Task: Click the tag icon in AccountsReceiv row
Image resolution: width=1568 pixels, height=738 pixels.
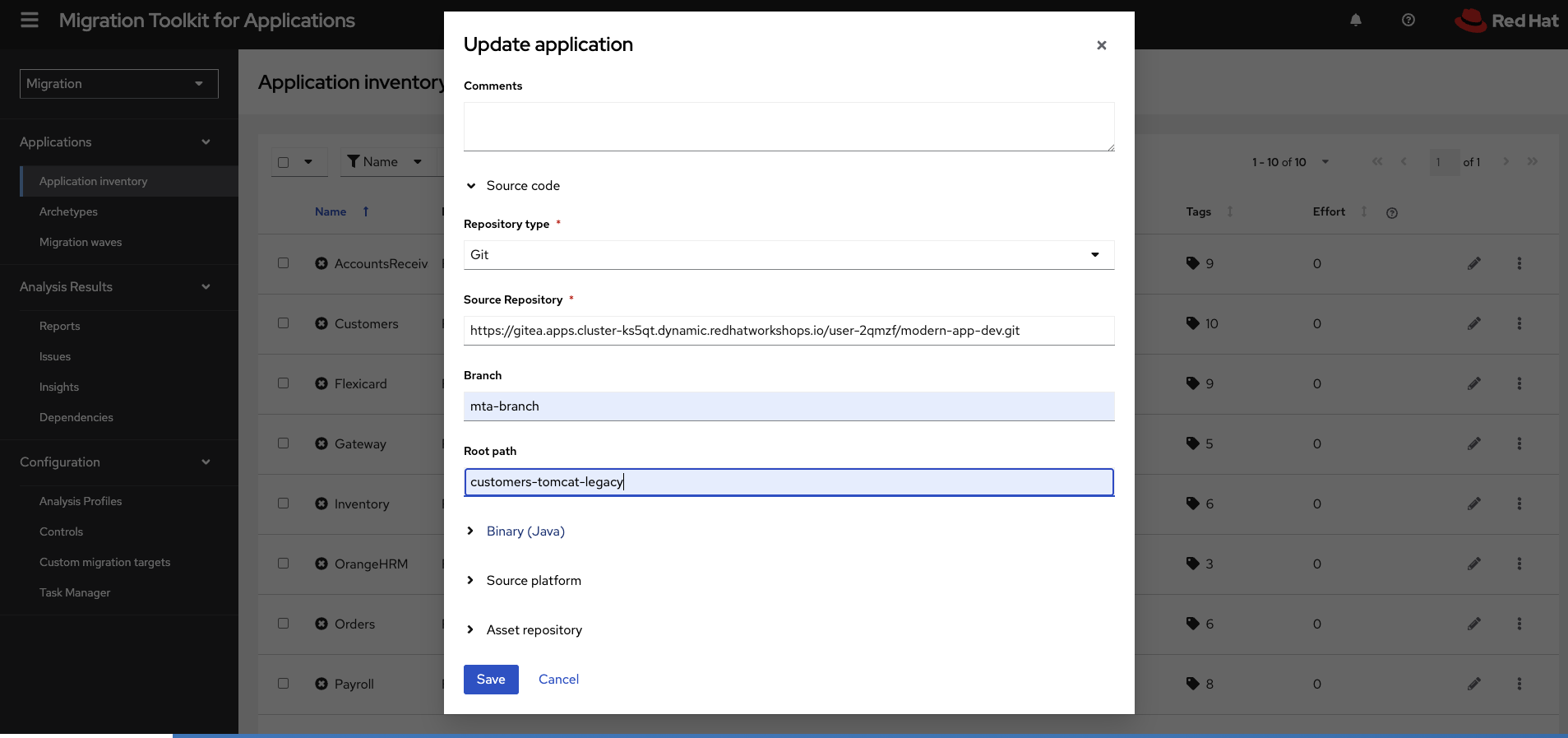Action: pos(1193,263)
